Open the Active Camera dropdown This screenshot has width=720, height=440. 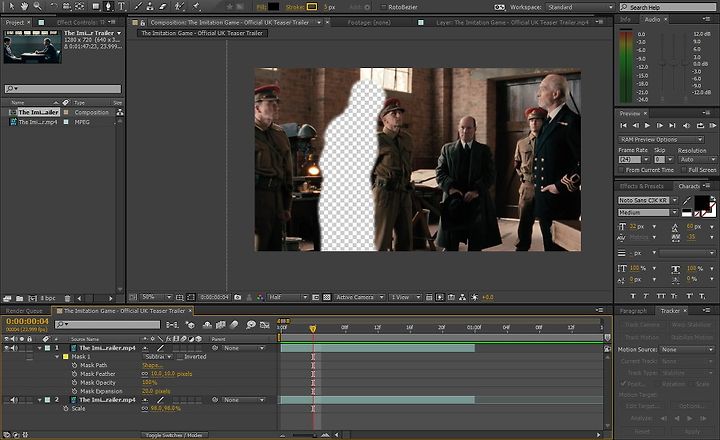(x=360, y=297)
